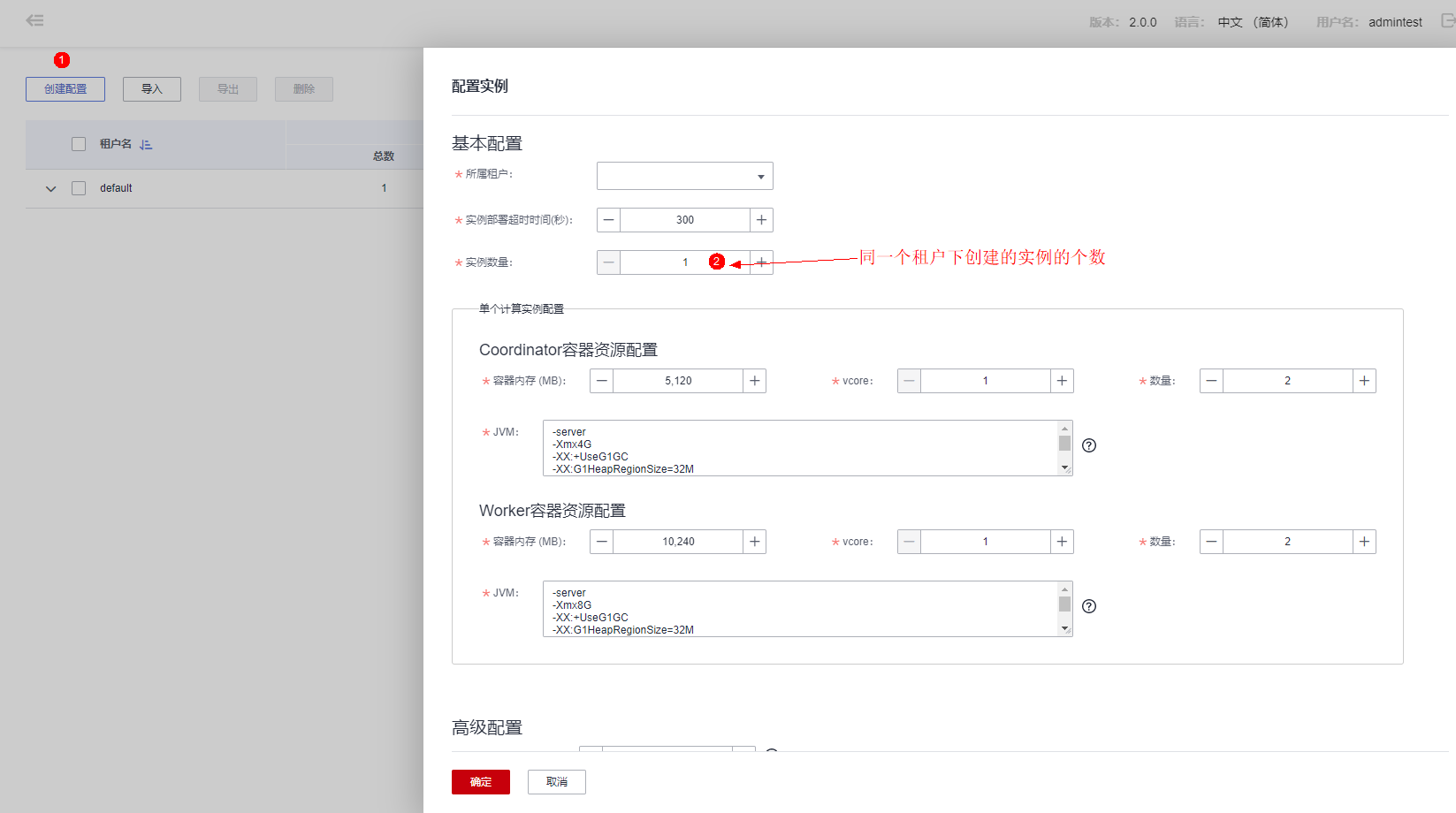Decrease Coordinator quantity
Image resolution: width=1456 pixels, height=813 pixels.
tap(1211, 381)
